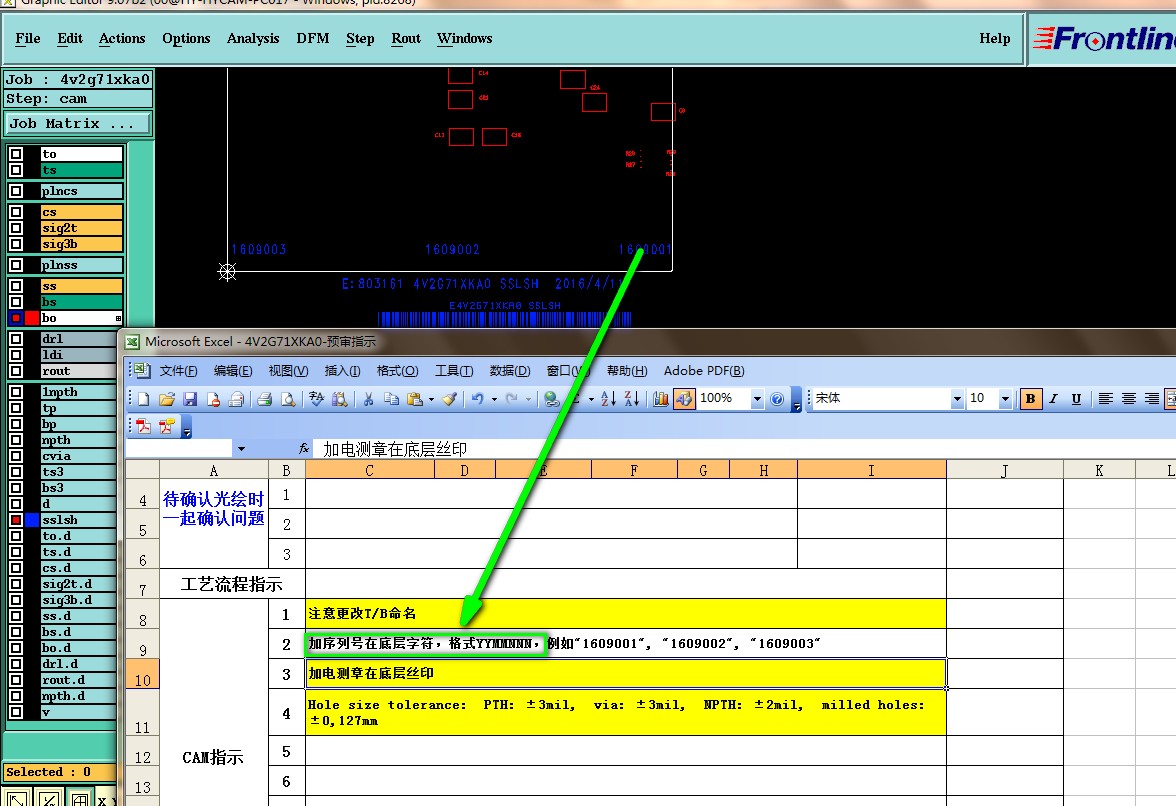Toggle the checkbox for layer 'mpth.d'
This screenshot has width=1176, height=806.
click(16, 696)
